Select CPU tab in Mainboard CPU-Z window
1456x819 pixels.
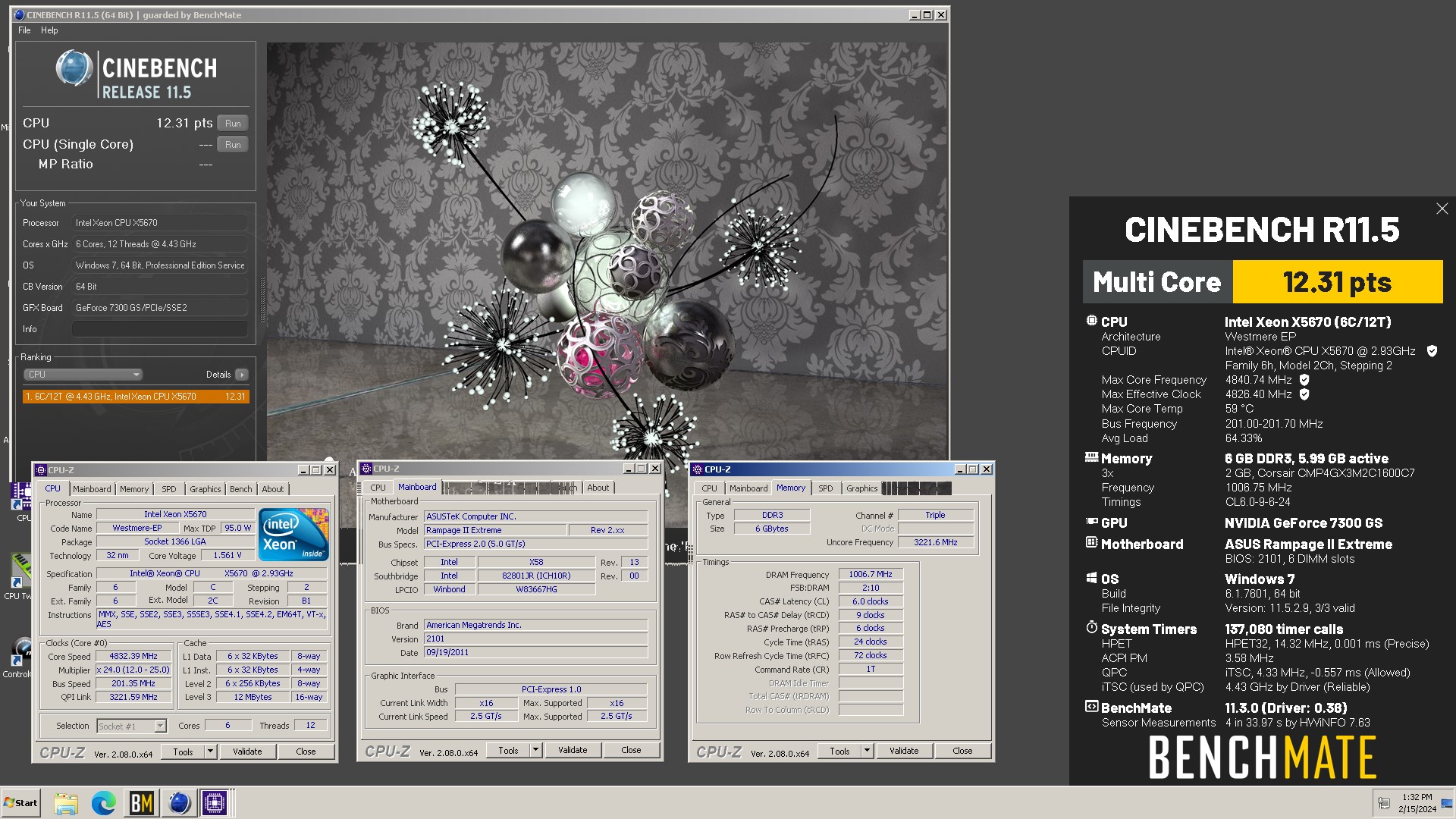pos(378,488)
